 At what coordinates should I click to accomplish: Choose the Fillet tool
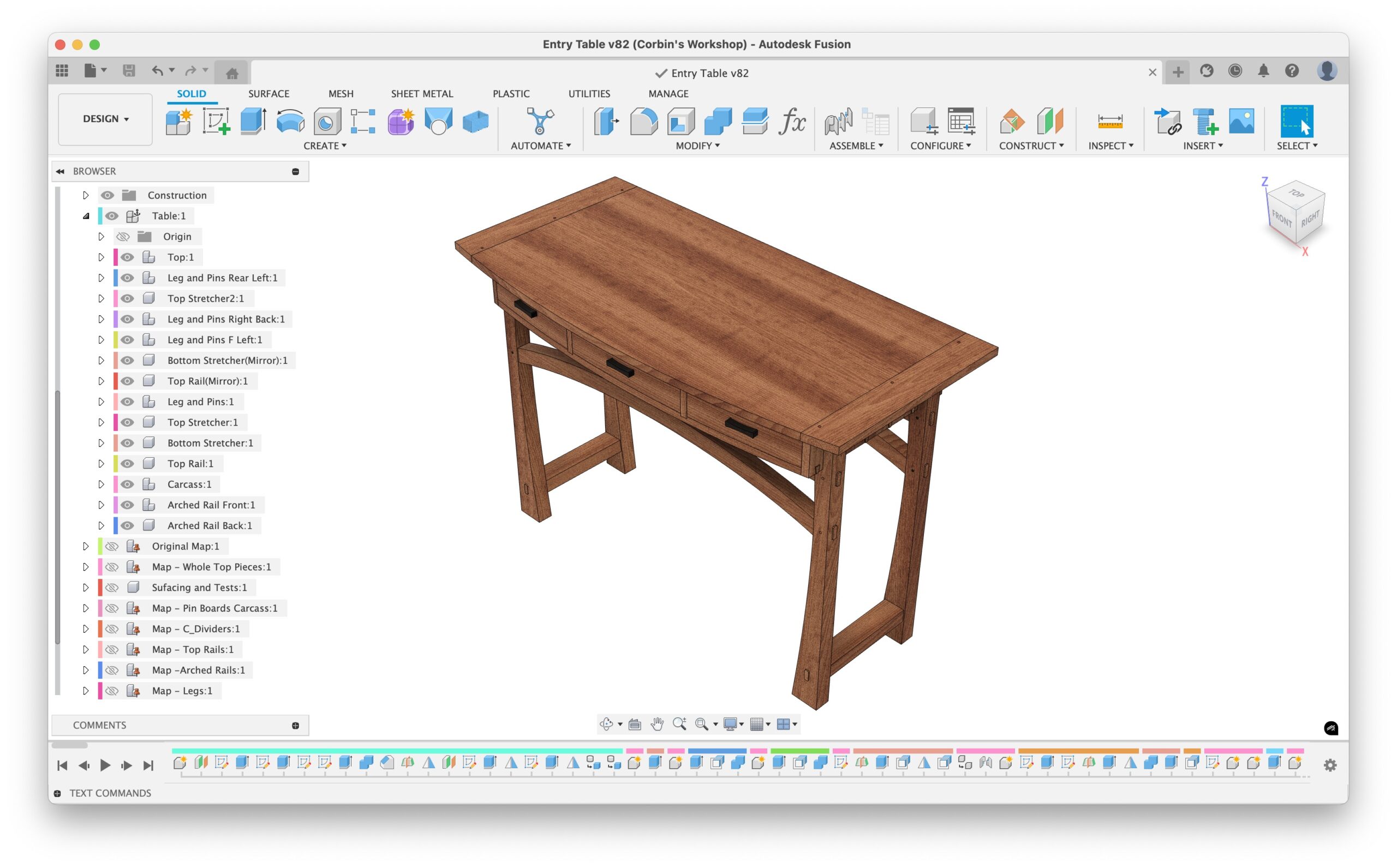pos(644,122)
